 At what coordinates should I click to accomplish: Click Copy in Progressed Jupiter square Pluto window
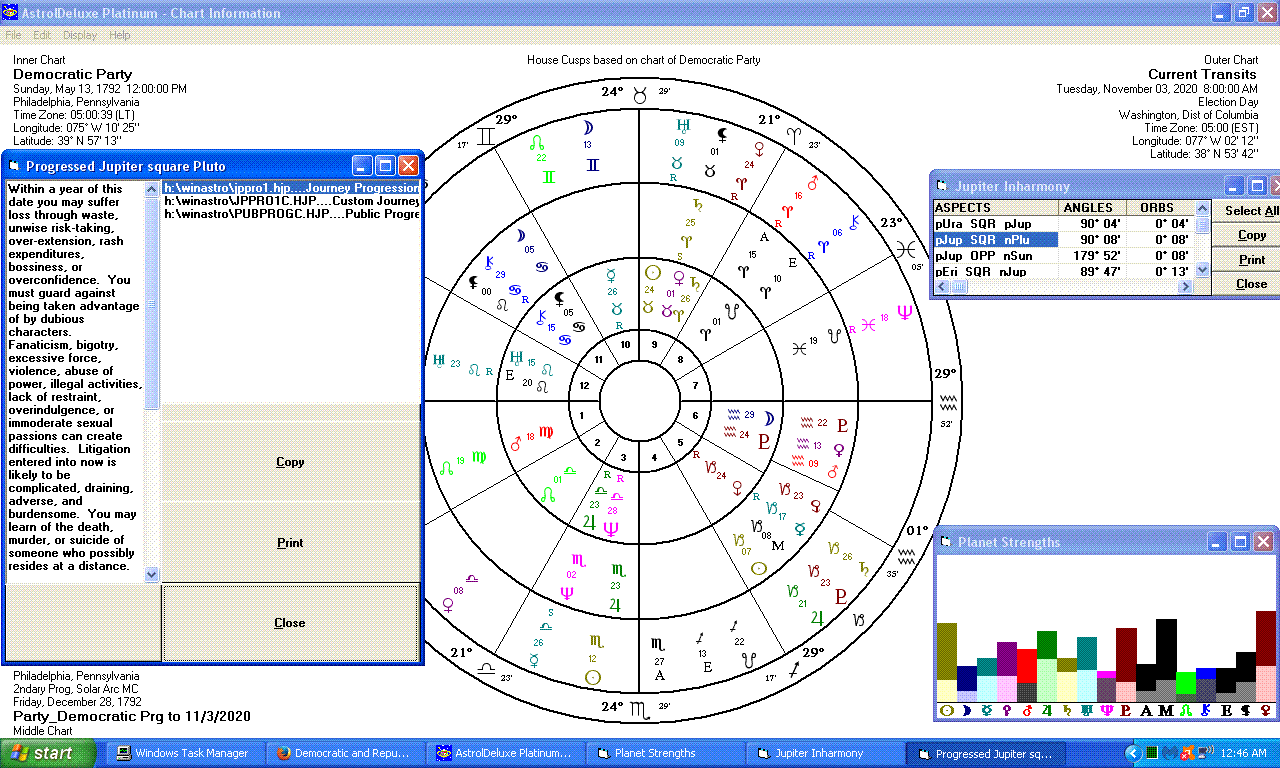coord(290,462)
